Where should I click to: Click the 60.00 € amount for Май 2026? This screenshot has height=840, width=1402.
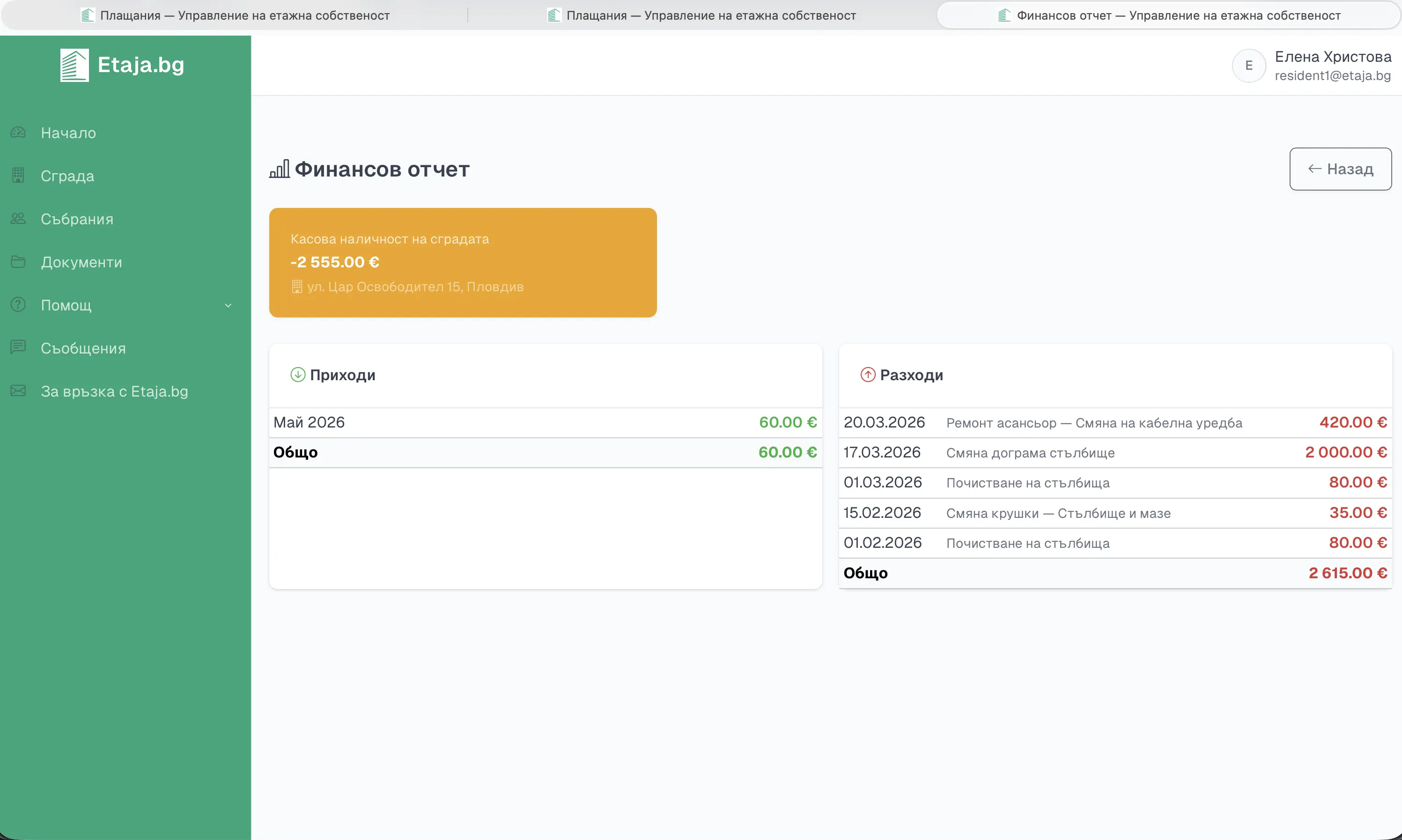coord(788,422)
